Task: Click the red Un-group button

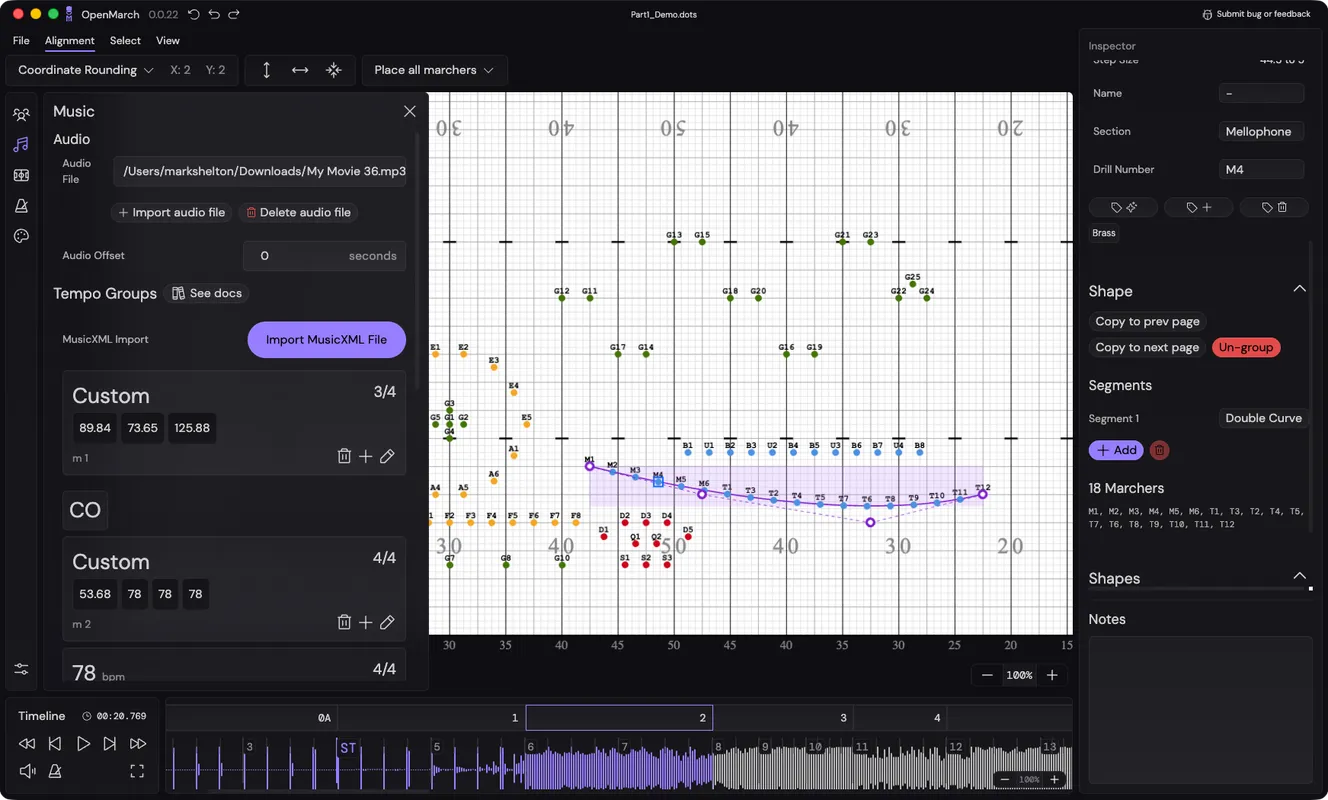Action: coord(1246,347)
